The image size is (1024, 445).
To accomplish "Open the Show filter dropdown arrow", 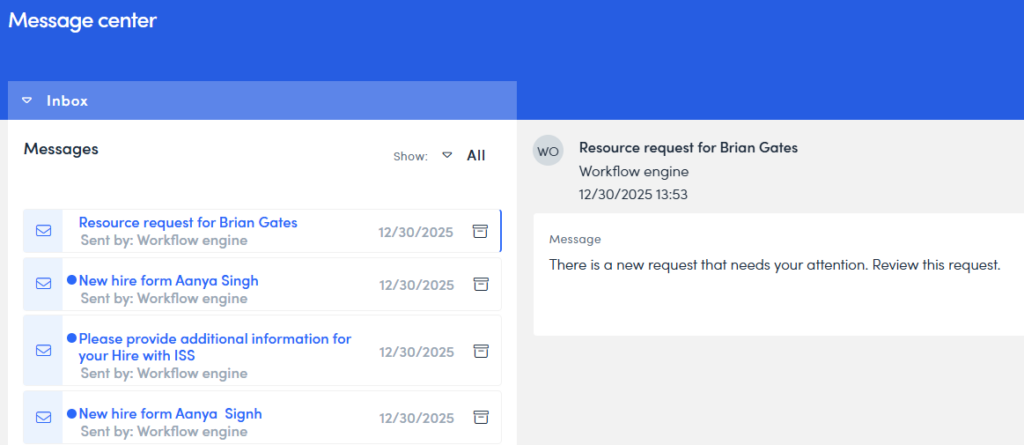I will click(447, 155).
